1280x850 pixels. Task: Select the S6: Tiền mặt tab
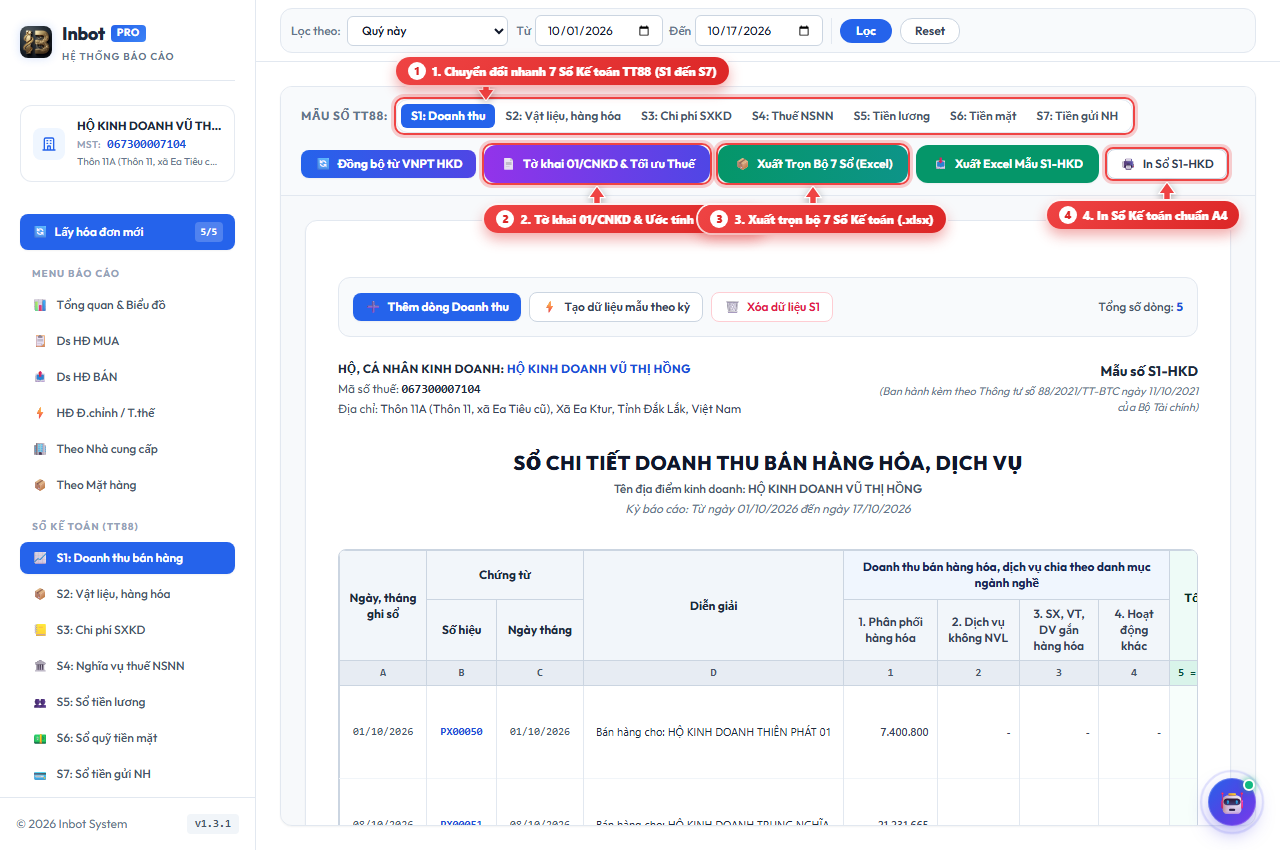click(983, 116)
